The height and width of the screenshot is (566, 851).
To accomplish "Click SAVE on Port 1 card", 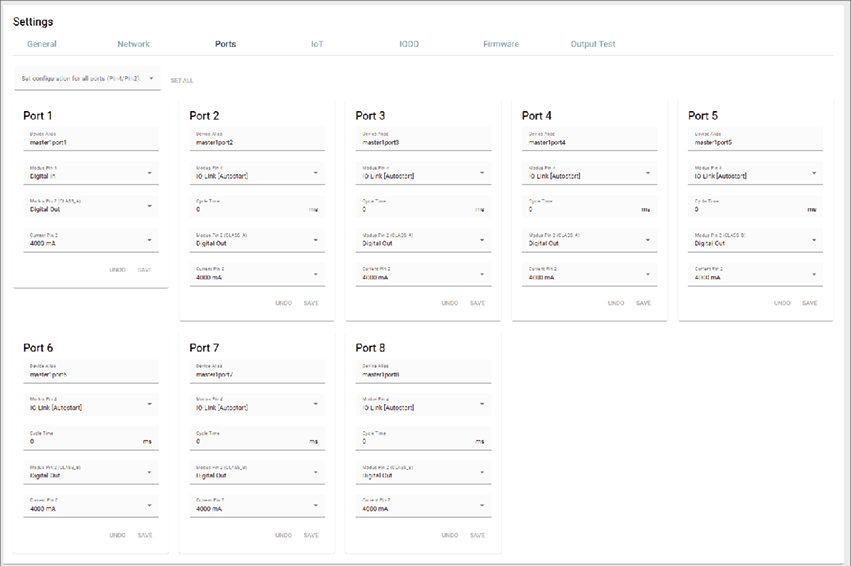I will (x=144, y=270).
